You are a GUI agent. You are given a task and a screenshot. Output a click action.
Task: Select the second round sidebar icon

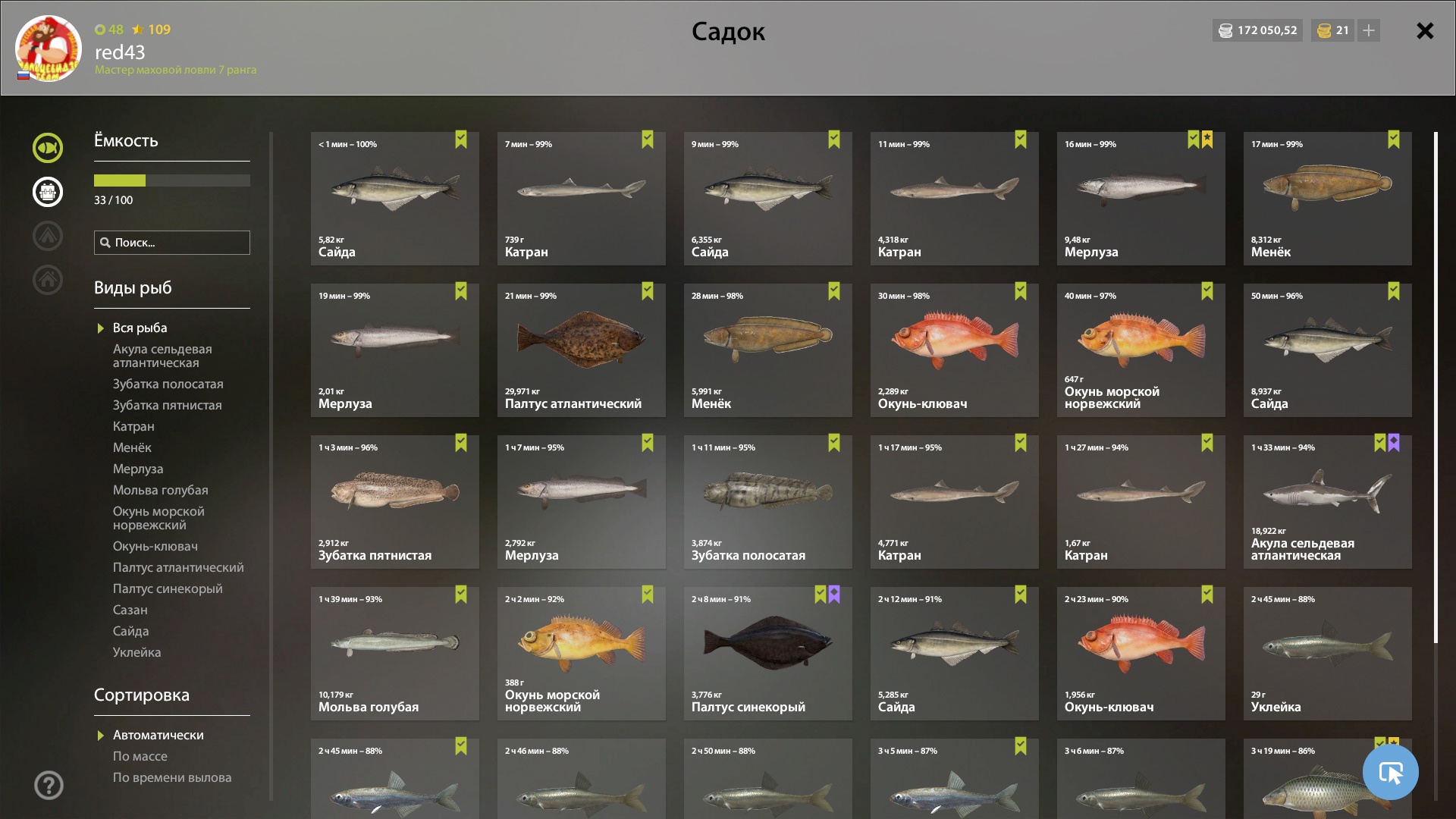(x=48, y=192)
